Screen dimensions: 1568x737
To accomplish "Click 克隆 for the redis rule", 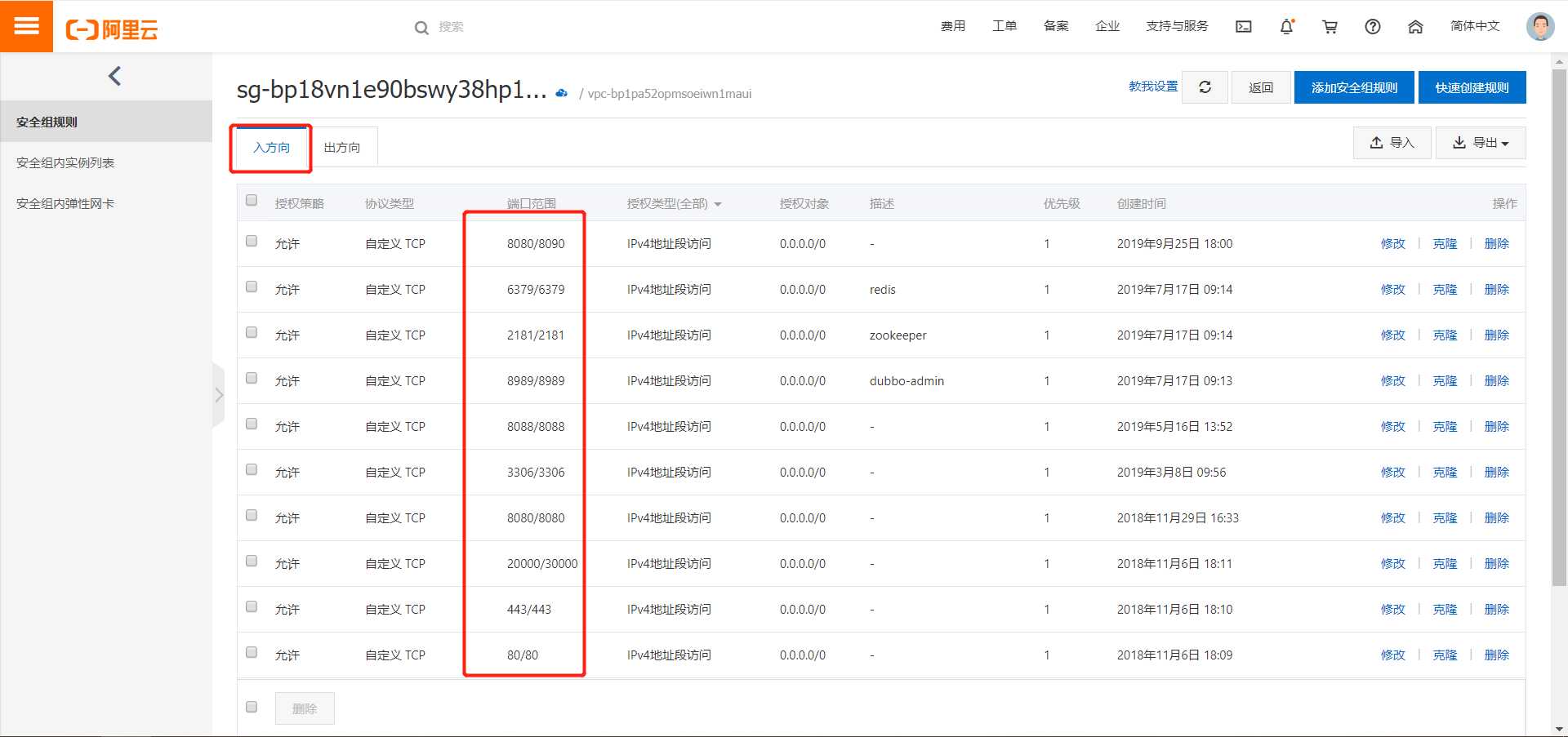I will 1445,290.
